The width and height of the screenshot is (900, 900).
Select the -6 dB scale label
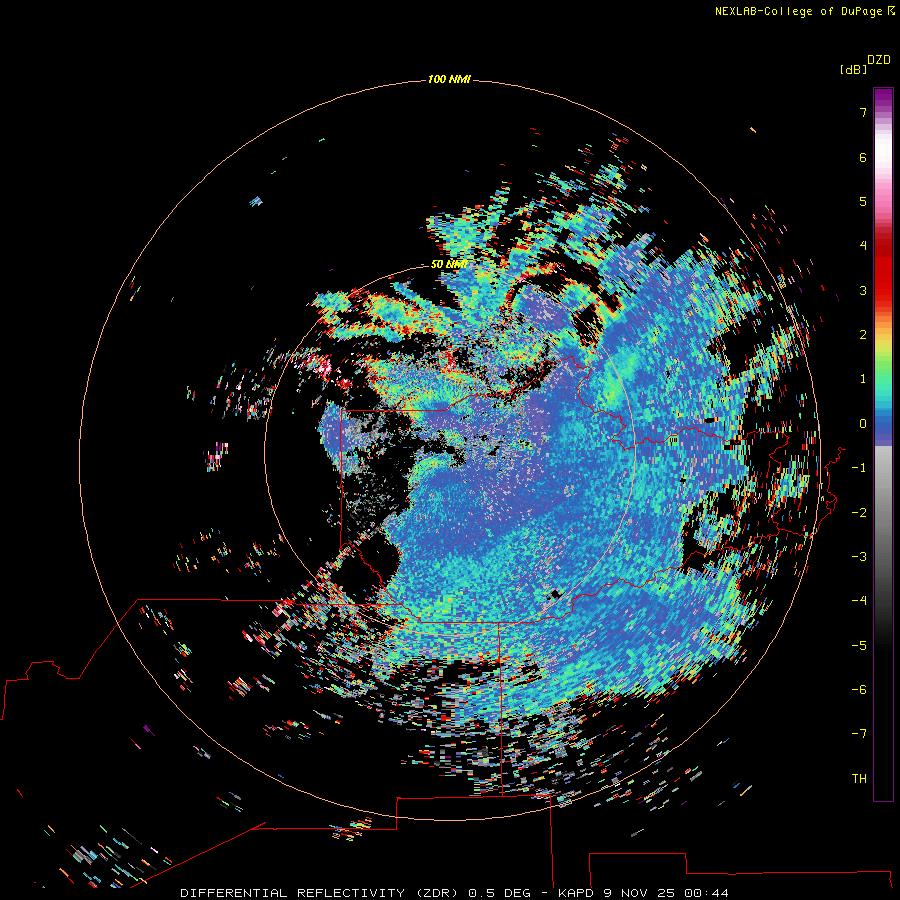[x=859, y=690]
